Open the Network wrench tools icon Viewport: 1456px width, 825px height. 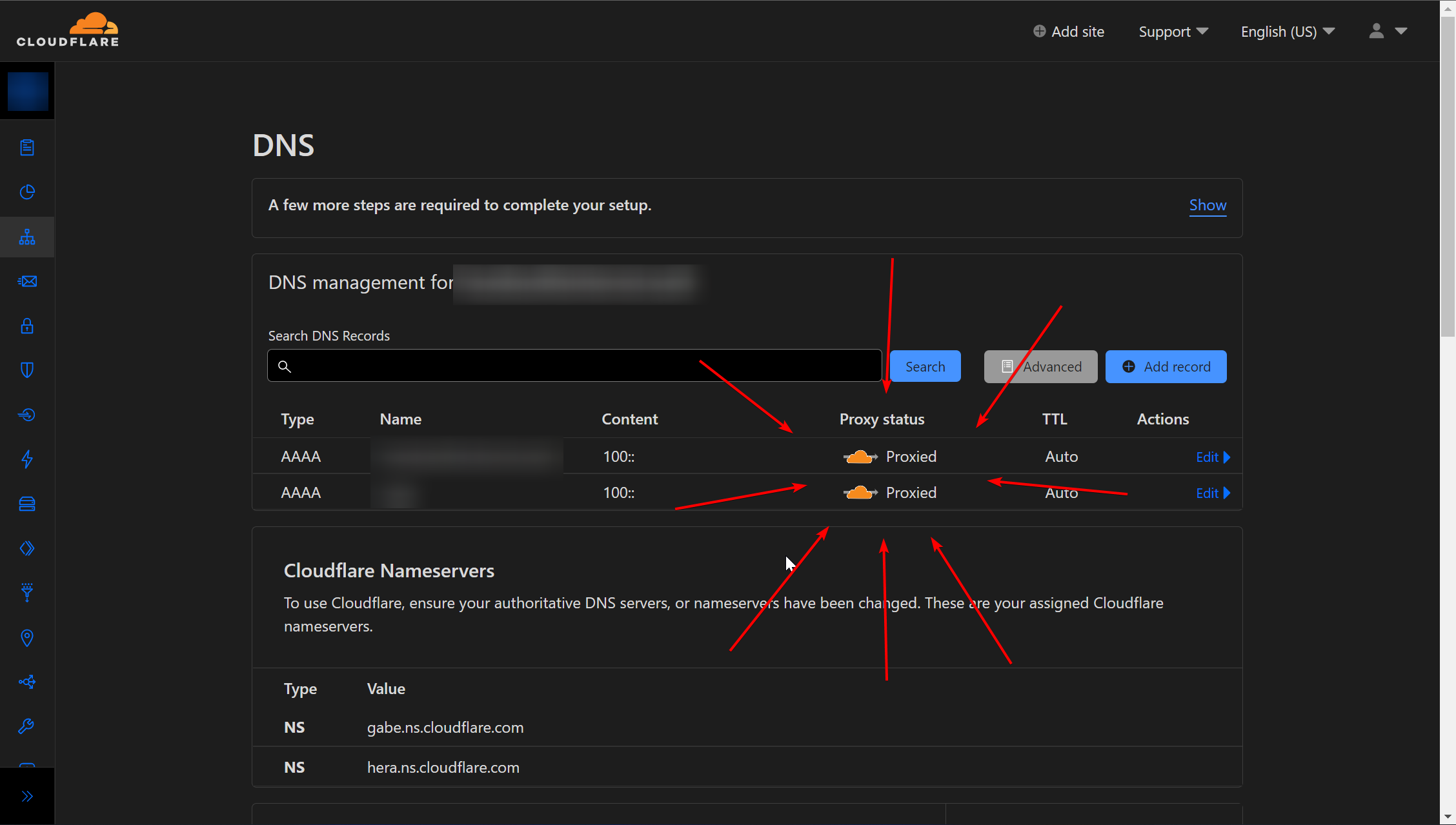coord(27,726)
